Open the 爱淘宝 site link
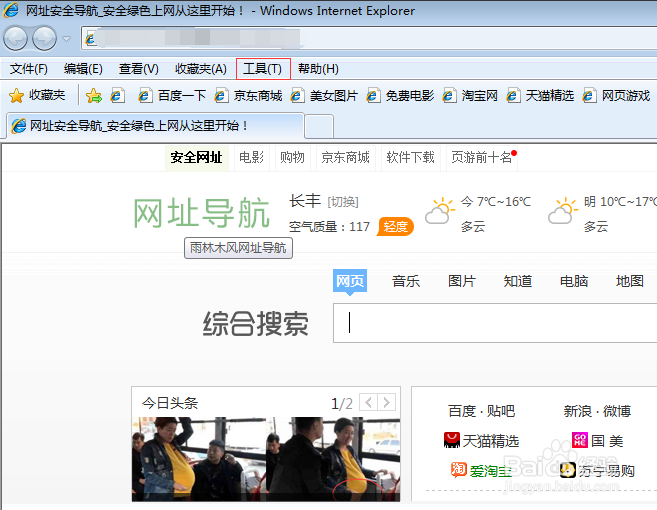 [x=490, y=471]
